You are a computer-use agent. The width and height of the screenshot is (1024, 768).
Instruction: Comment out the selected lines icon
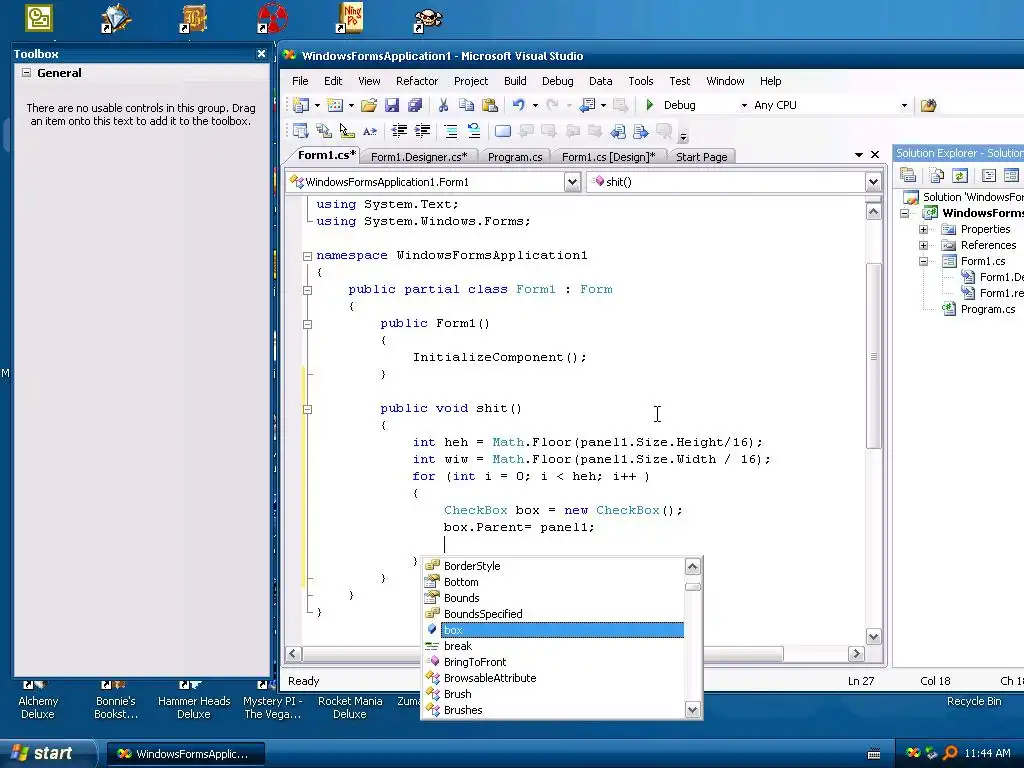tap(451, 131)
